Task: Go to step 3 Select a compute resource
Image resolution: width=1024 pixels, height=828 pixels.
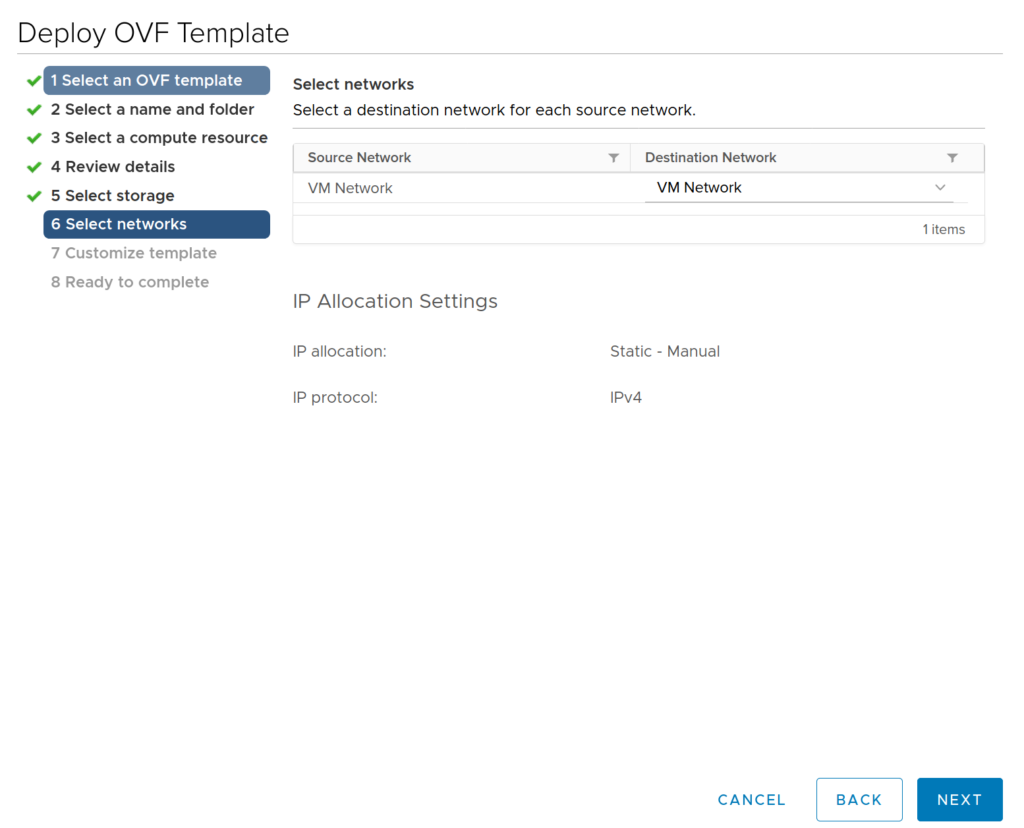Action: click(159, 138)
